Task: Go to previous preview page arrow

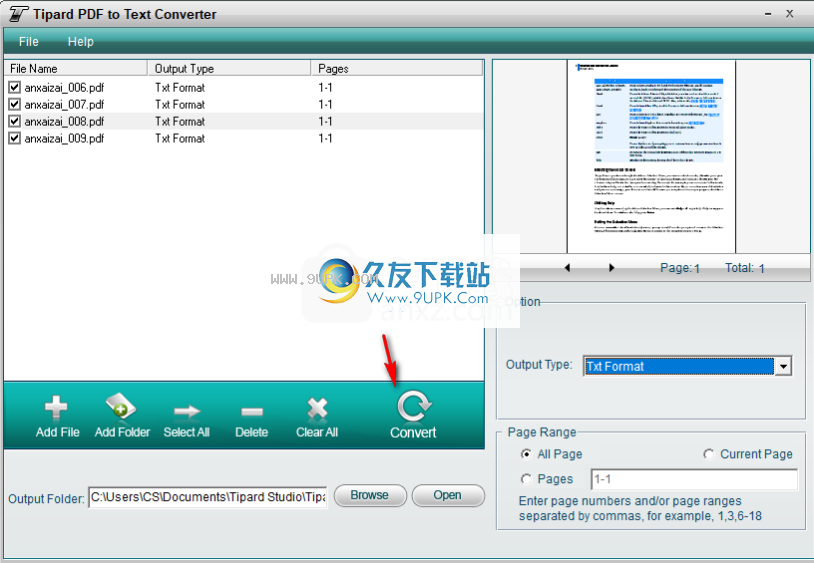Action: click(x=567, y=268)
